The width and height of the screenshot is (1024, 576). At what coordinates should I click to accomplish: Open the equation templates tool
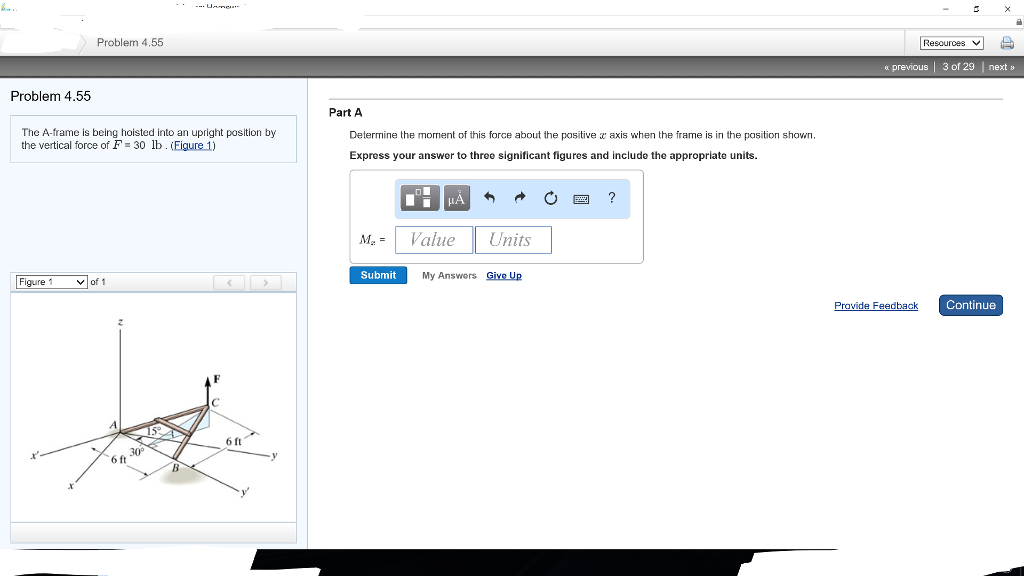pos(419,197)
